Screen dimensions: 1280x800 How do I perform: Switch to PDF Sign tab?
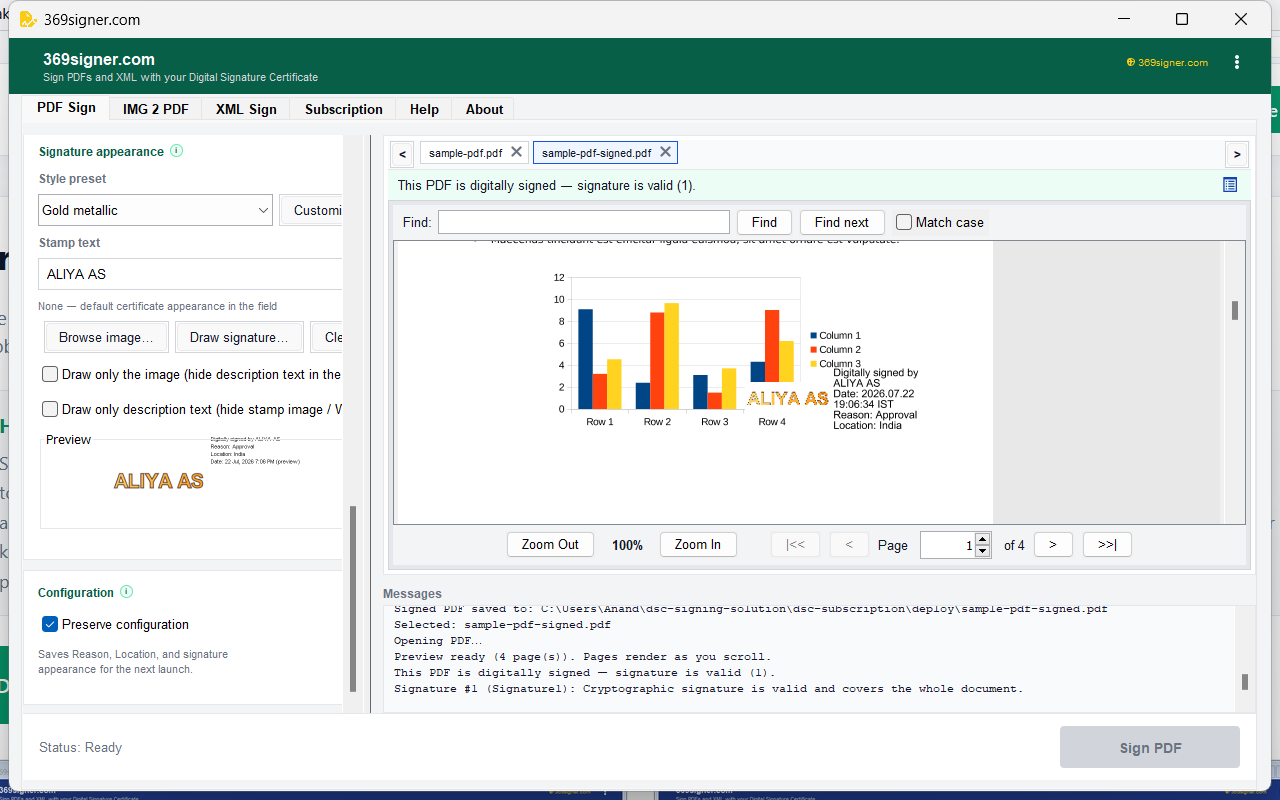coord(67,108)
